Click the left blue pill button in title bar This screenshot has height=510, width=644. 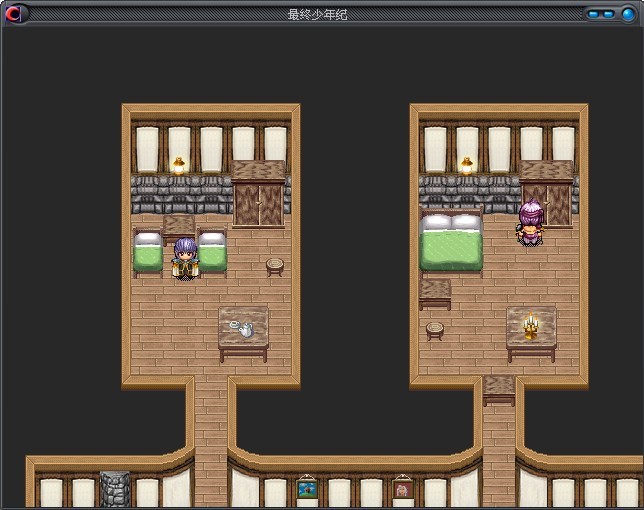tap(593, 15)
